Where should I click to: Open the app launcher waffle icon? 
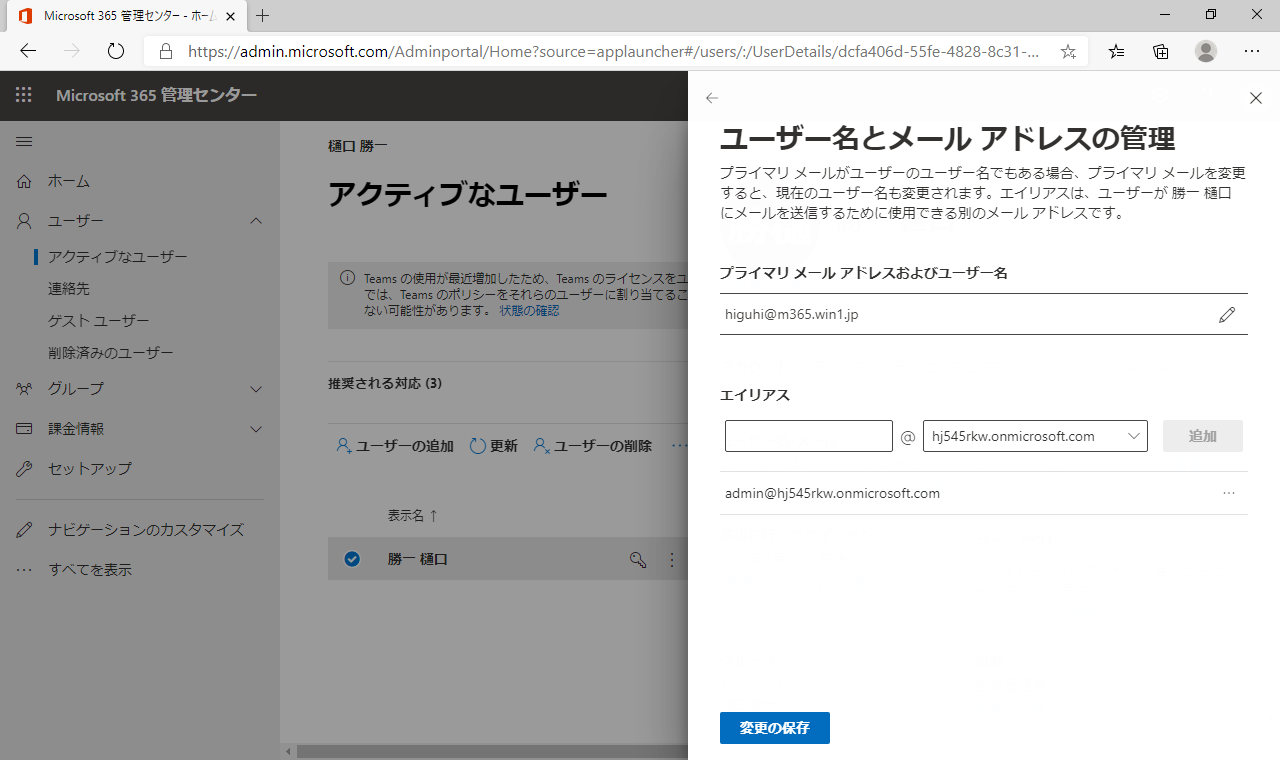24,95
